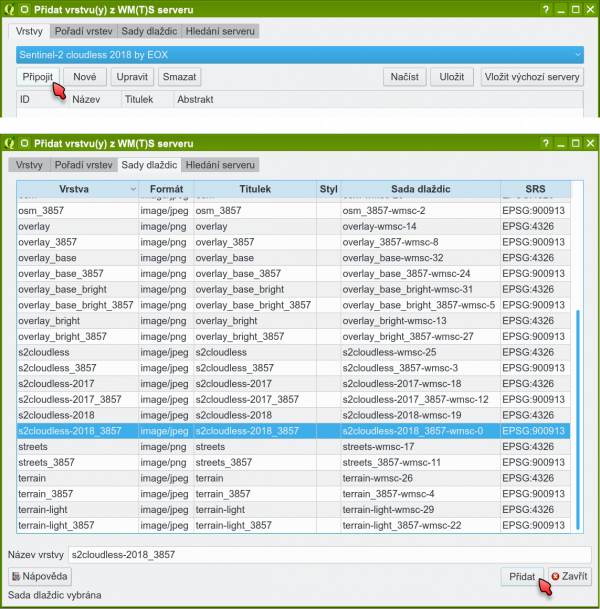Click the Připojit connect button
This screenshot has width=600, height=609.
coord(38,76)
